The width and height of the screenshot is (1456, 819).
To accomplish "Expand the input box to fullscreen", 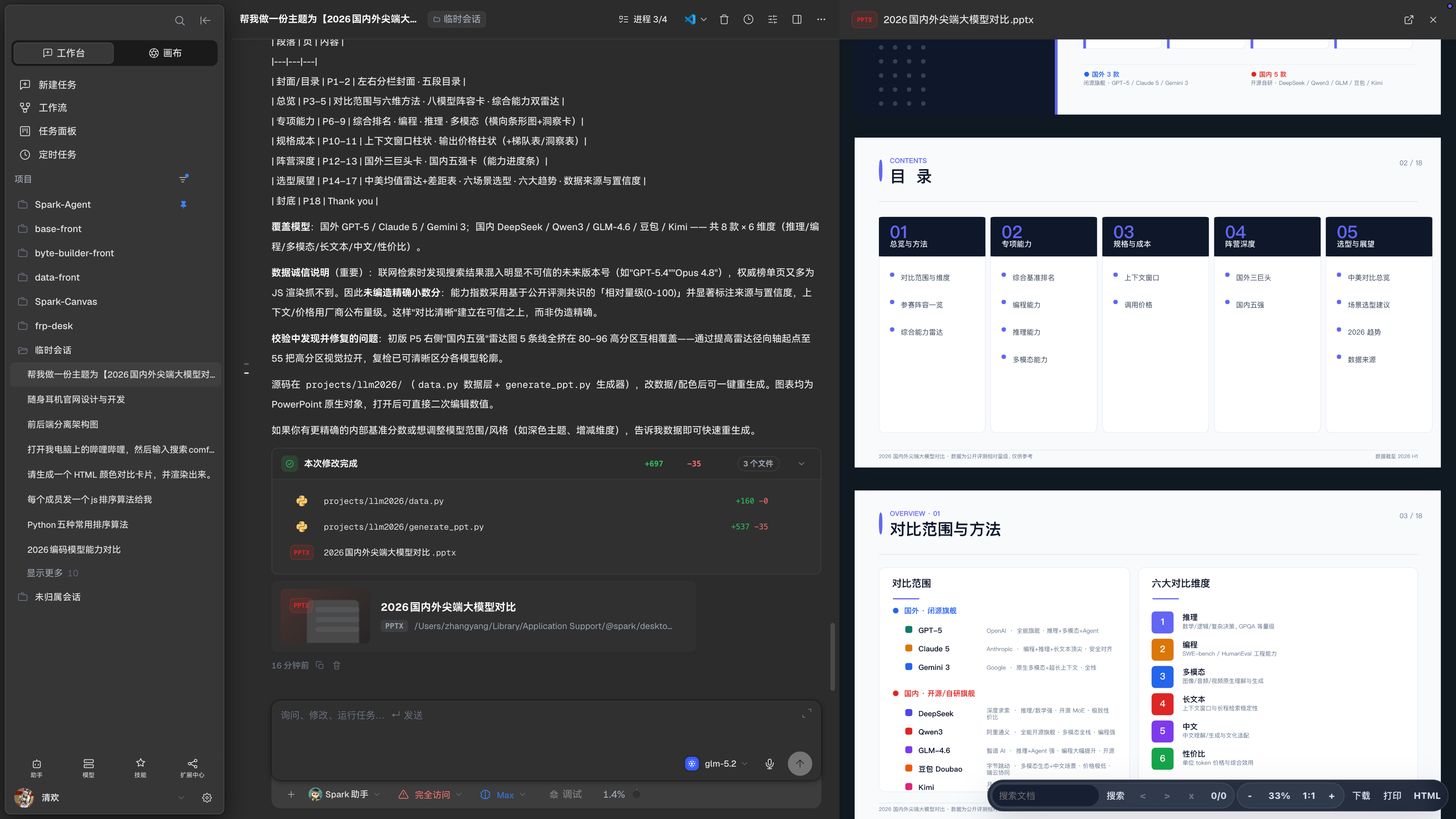I will coord(806,714).
